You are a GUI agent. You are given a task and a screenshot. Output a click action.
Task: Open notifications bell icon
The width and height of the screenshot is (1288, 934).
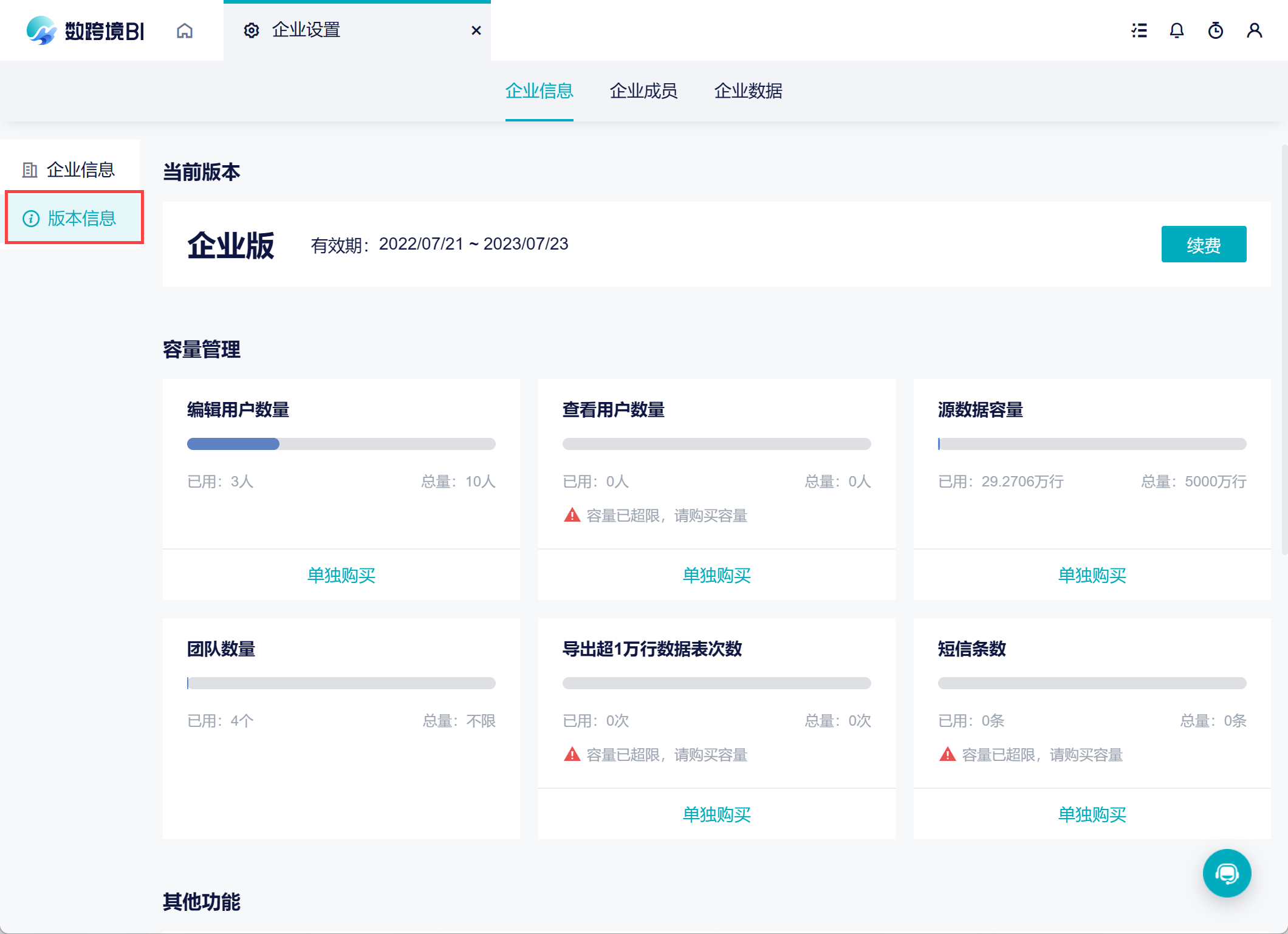(1177, 30)
